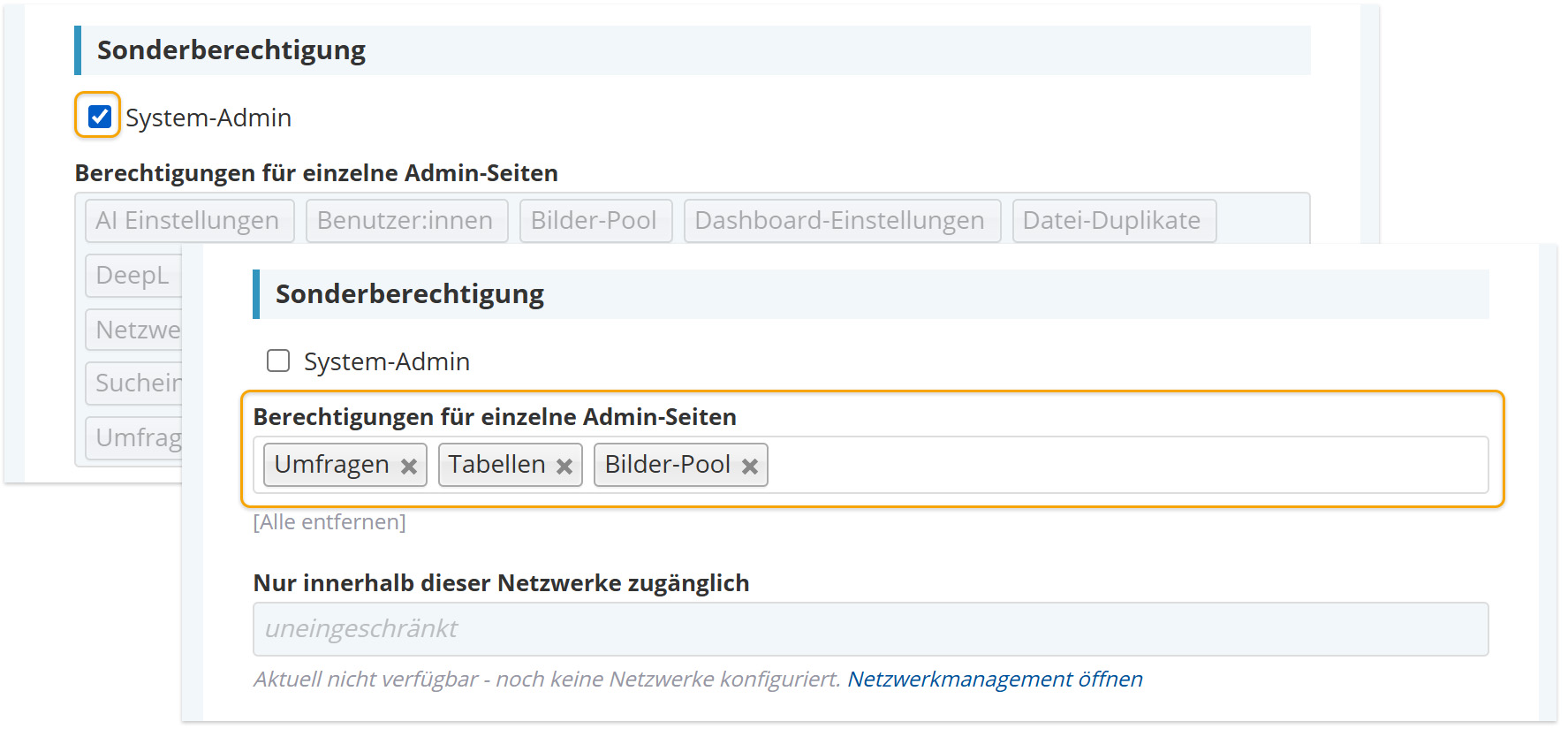The image size is (1568, 729).
Task: Select the greyed Dashboard-Einstellungen tag
Action: tap(842, 221)
